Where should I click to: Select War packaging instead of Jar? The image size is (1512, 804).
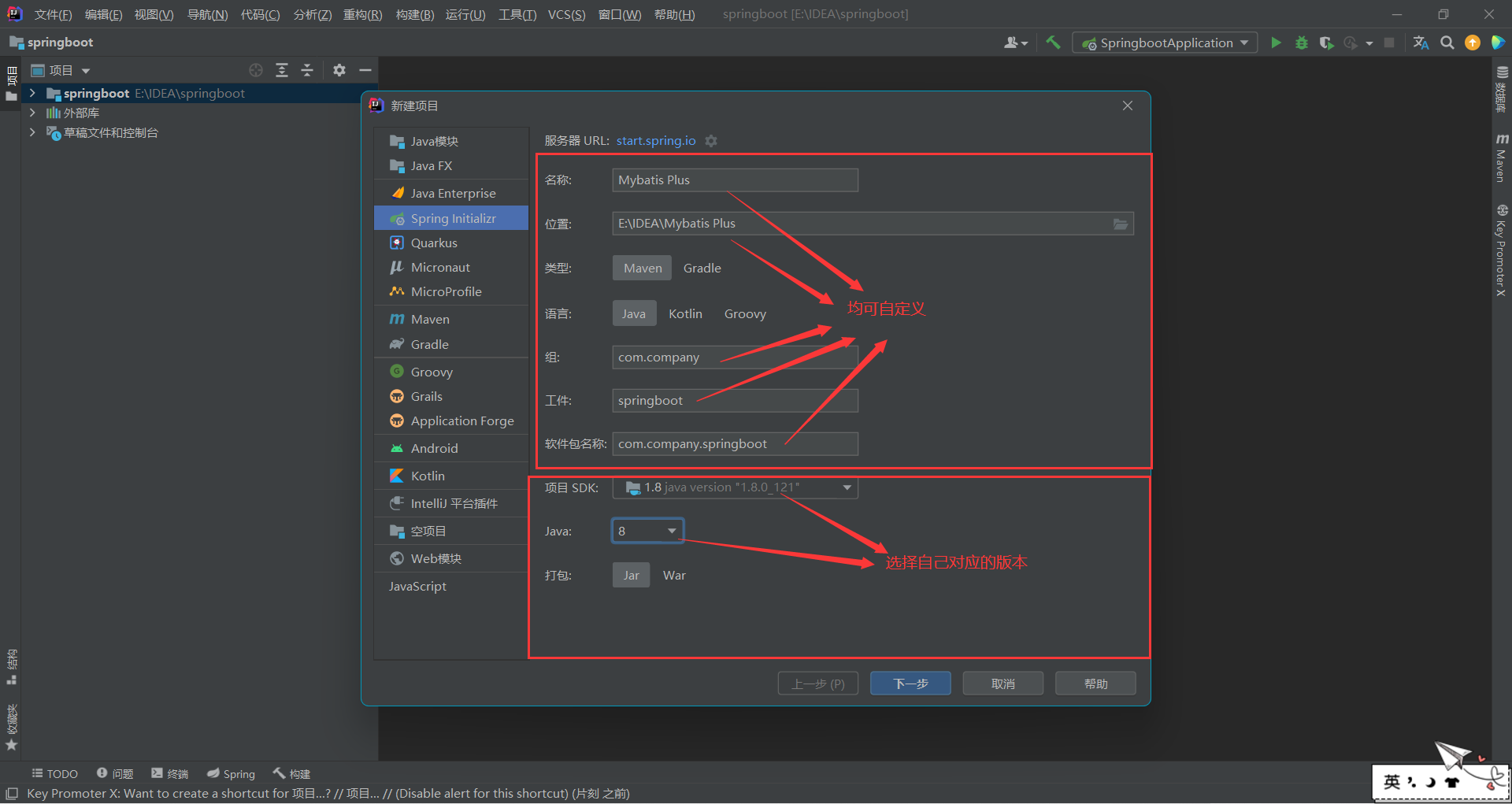(x=674, y=575)
